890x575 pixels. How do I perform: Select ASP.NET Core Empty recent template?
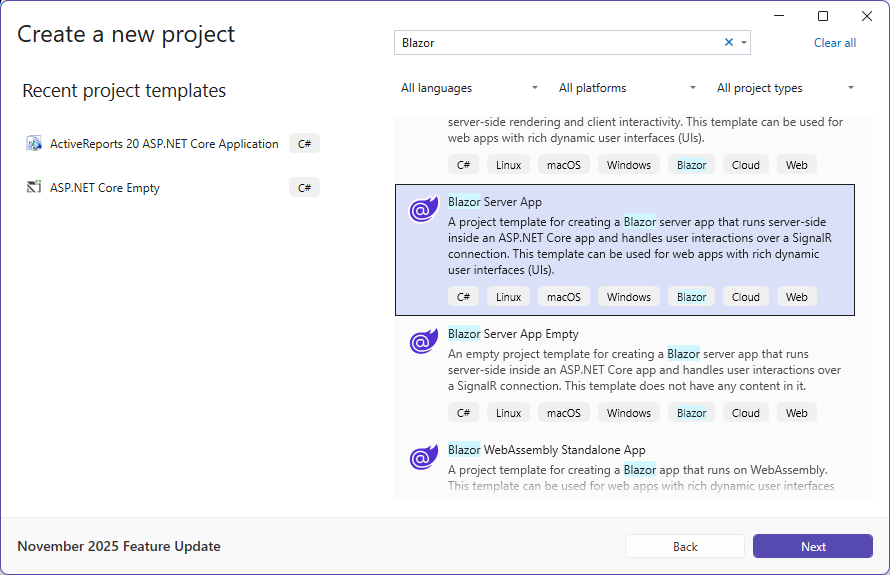pos(105,187)
